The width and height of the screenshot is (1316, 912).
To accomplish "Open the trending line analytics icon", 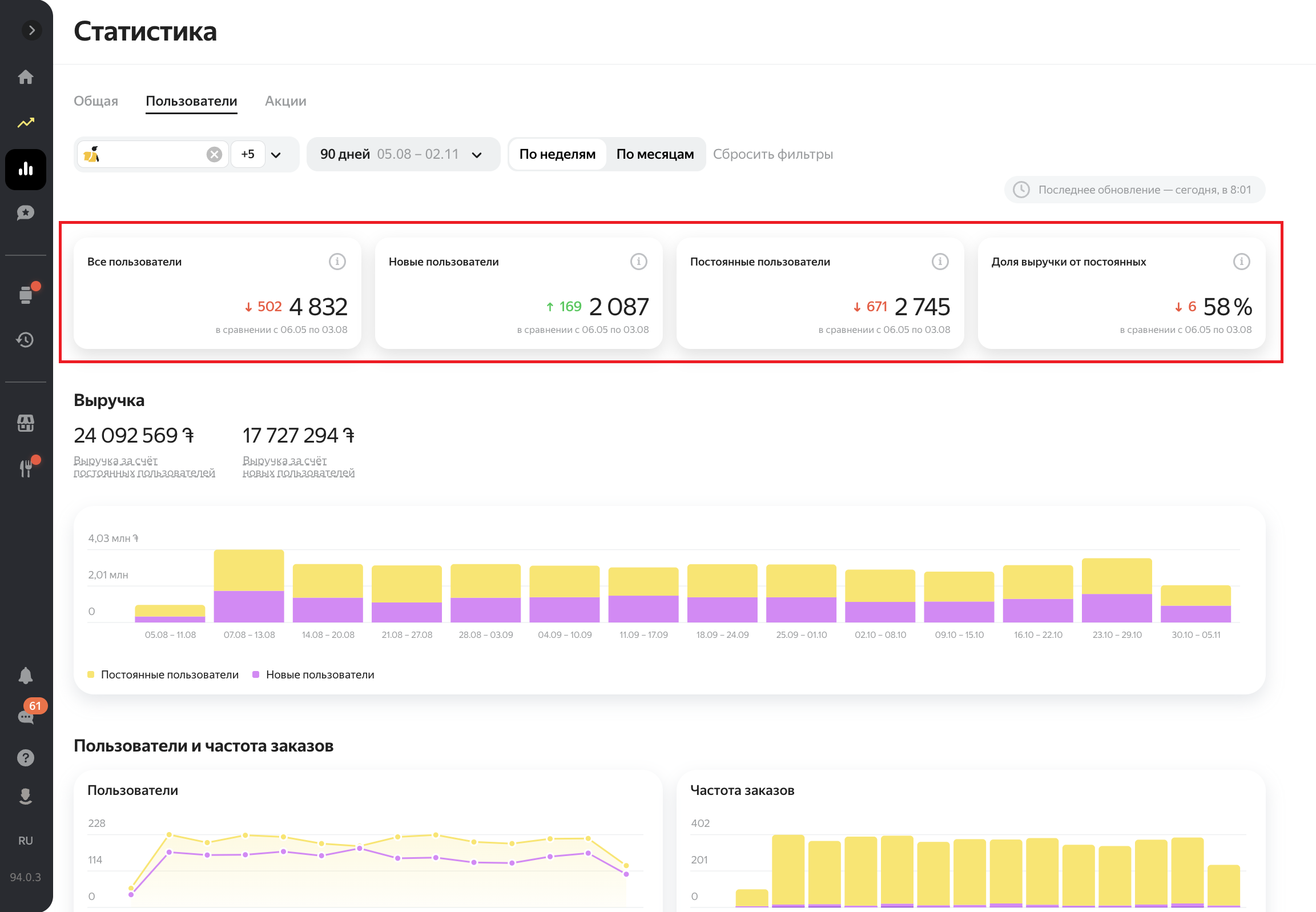I will point(26,123).
